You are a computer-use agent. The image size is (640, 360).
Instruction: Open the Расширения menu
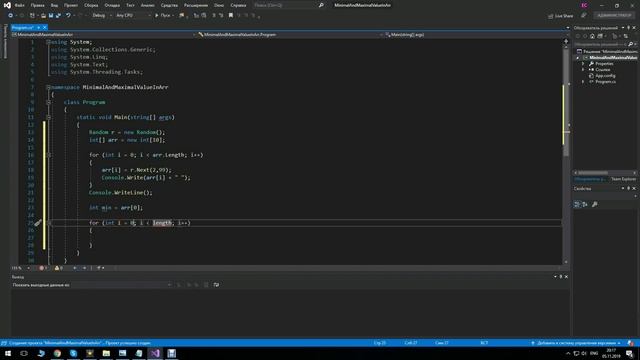[196, 5]
